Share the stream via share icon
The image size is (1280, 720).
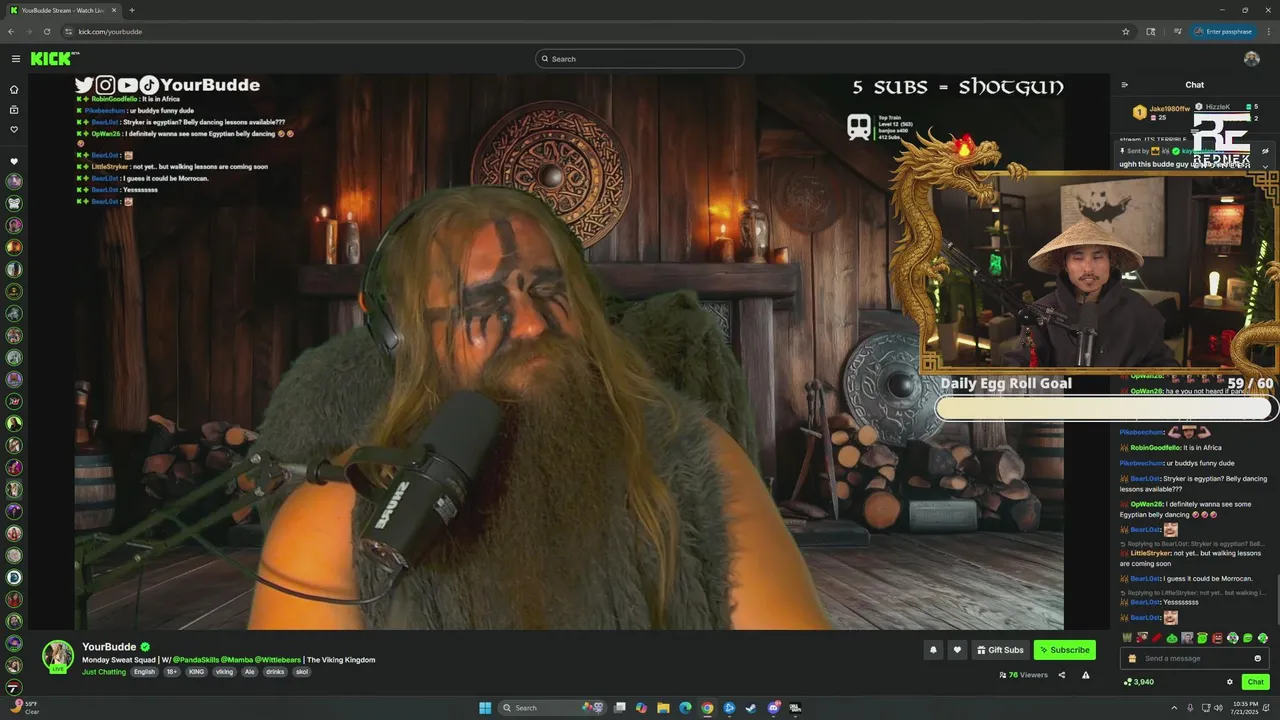coord(1062,675)
